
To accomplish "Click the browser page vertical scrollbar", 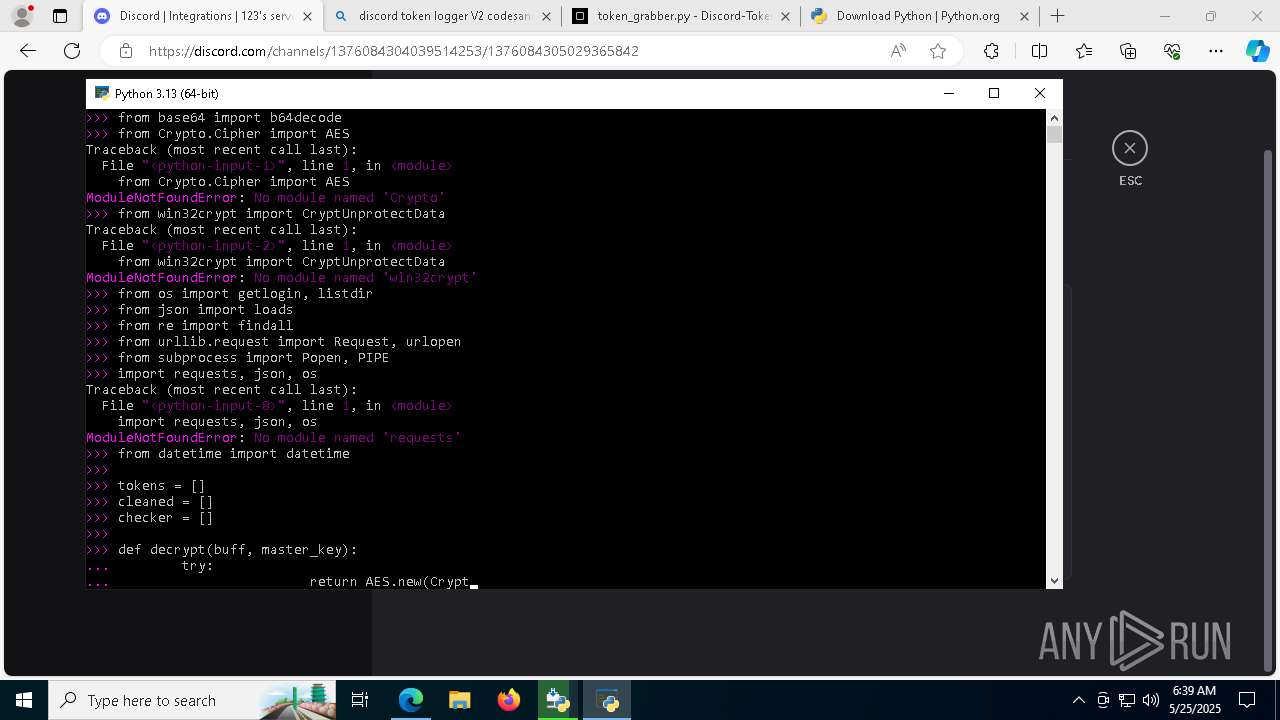I will (1269, 410).
